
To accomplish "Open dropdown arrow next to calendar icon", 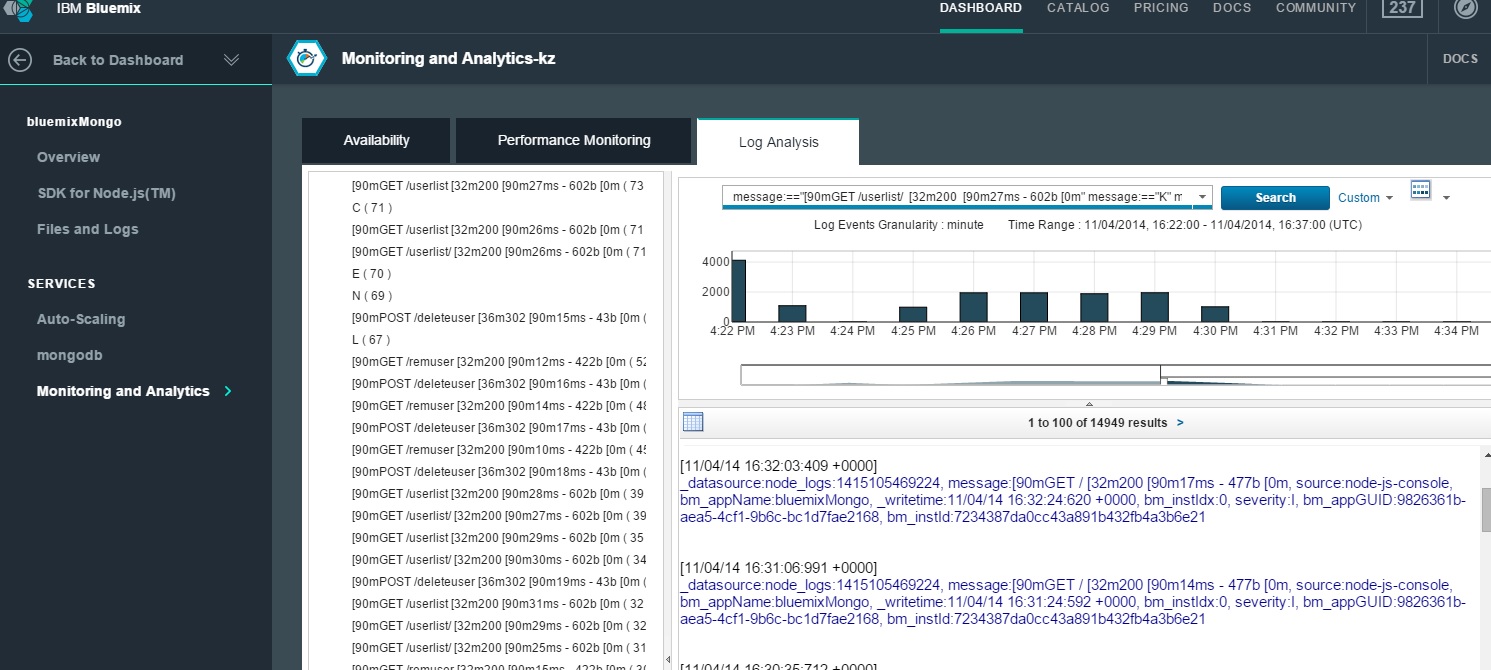I will [x=1446, y=198].
